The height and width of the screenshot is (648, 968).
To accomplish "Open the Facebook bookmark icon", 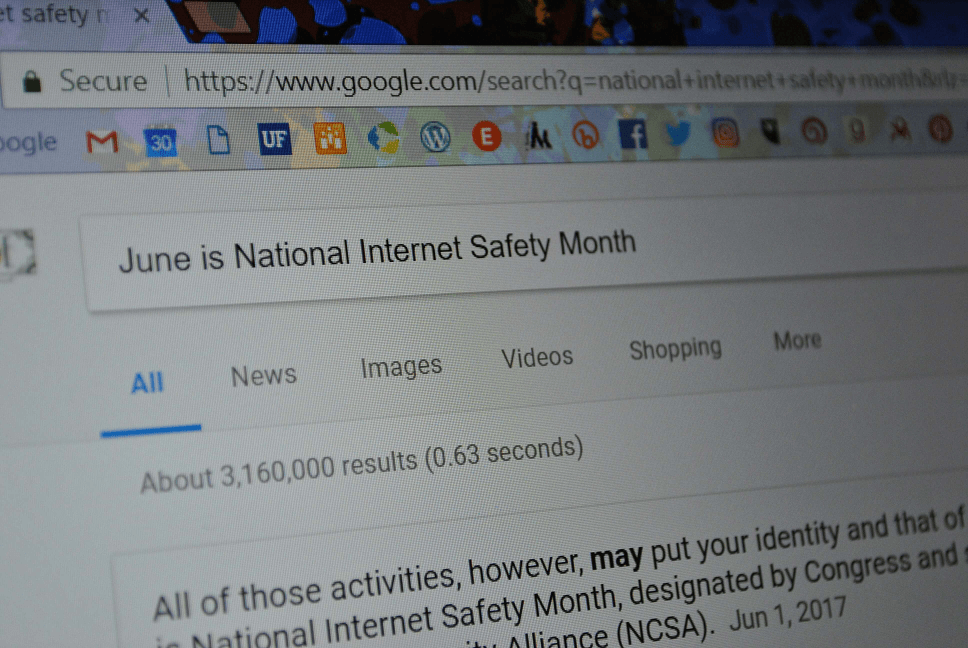I will [633, 134].
